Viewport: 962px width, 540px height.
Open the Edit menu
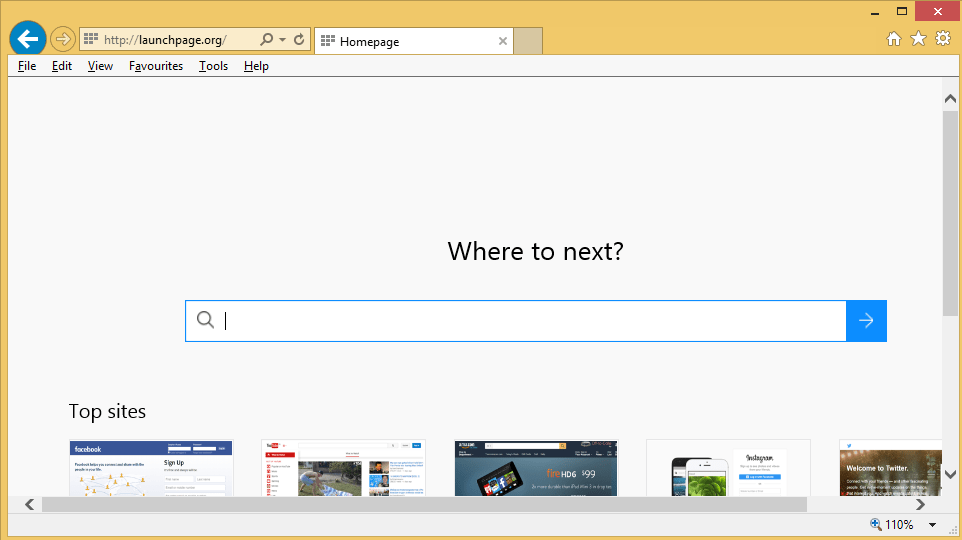(62, 66)
